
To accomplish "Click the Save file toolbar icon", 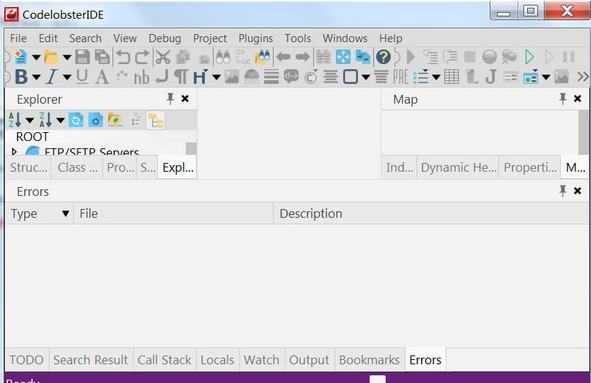I will click(82, 57).
